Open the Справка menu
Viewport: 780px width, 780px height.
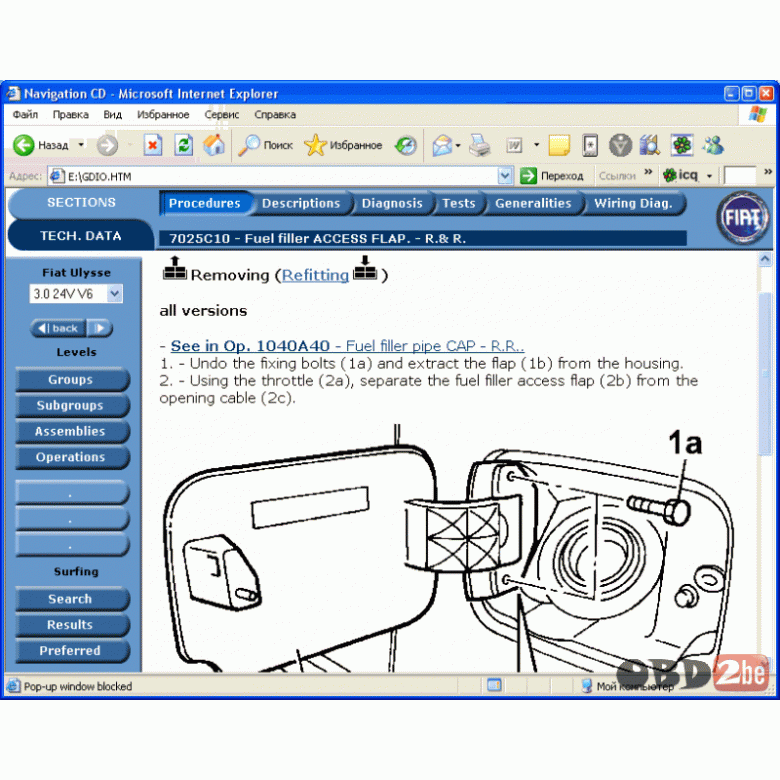pyautogui.click(x=275, y=115)
